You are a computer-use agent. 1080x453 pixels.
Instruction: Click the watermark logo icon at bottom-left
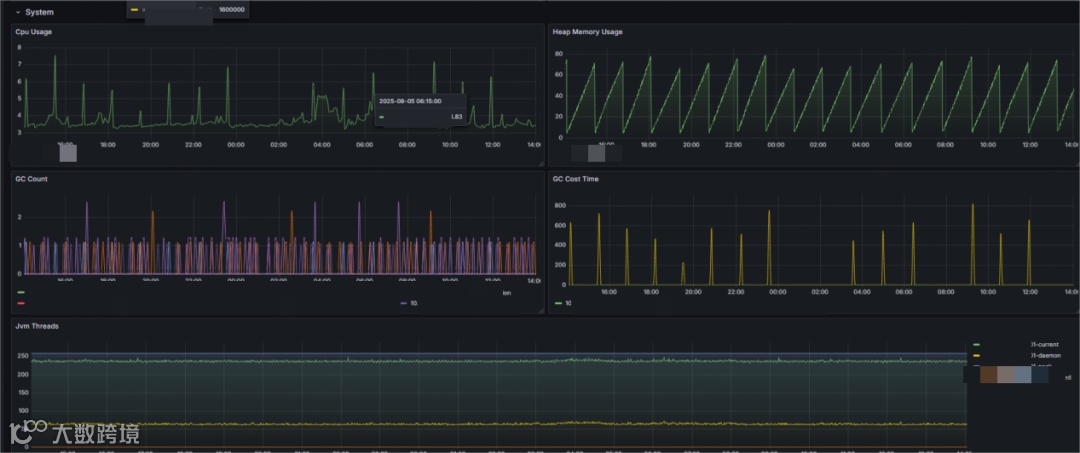coord(28,432)
